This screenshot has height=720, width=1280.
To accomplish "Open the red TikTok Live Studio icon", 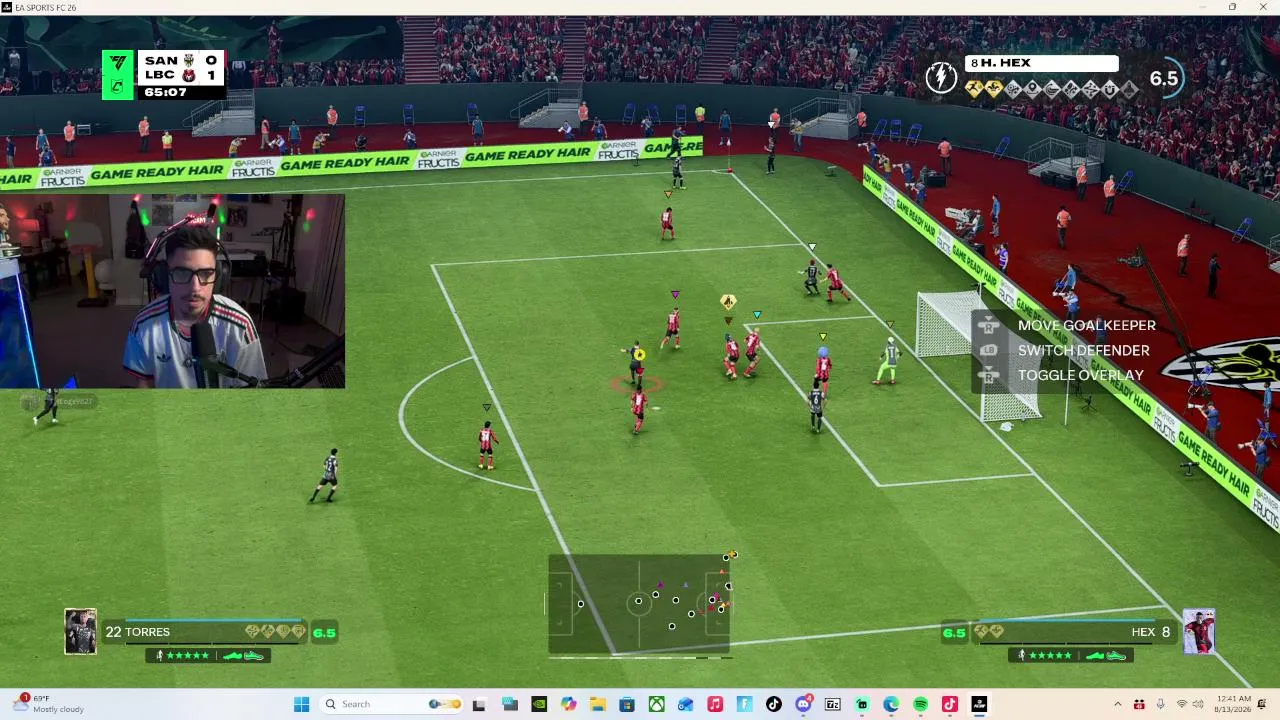I will (x=950, y=704).
